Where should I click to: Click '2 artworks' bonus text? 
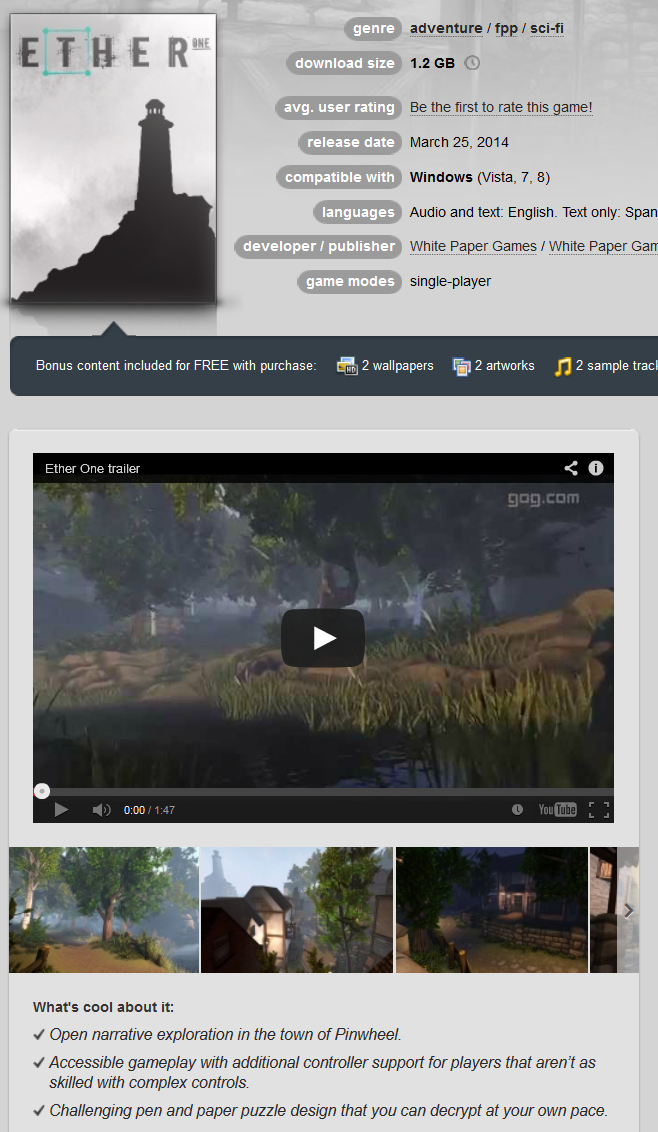504,365
